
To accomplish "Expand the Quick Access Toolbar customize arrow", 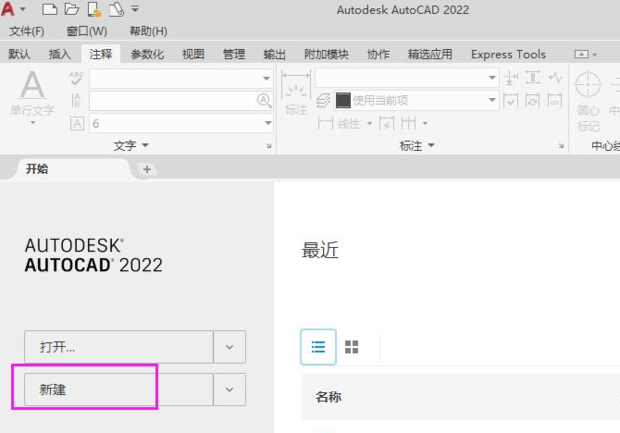I will (135, 9).
